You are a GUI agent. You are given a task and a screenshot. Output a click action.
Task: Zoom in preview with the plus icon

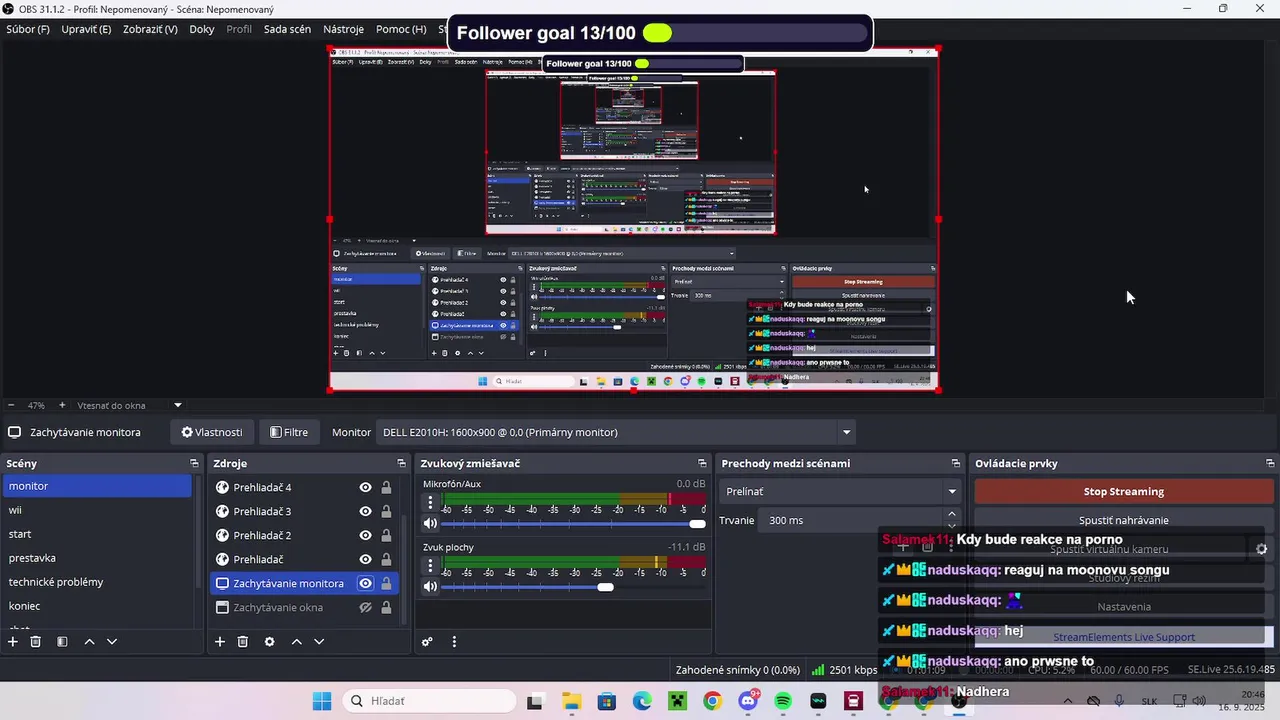(62, 405)
